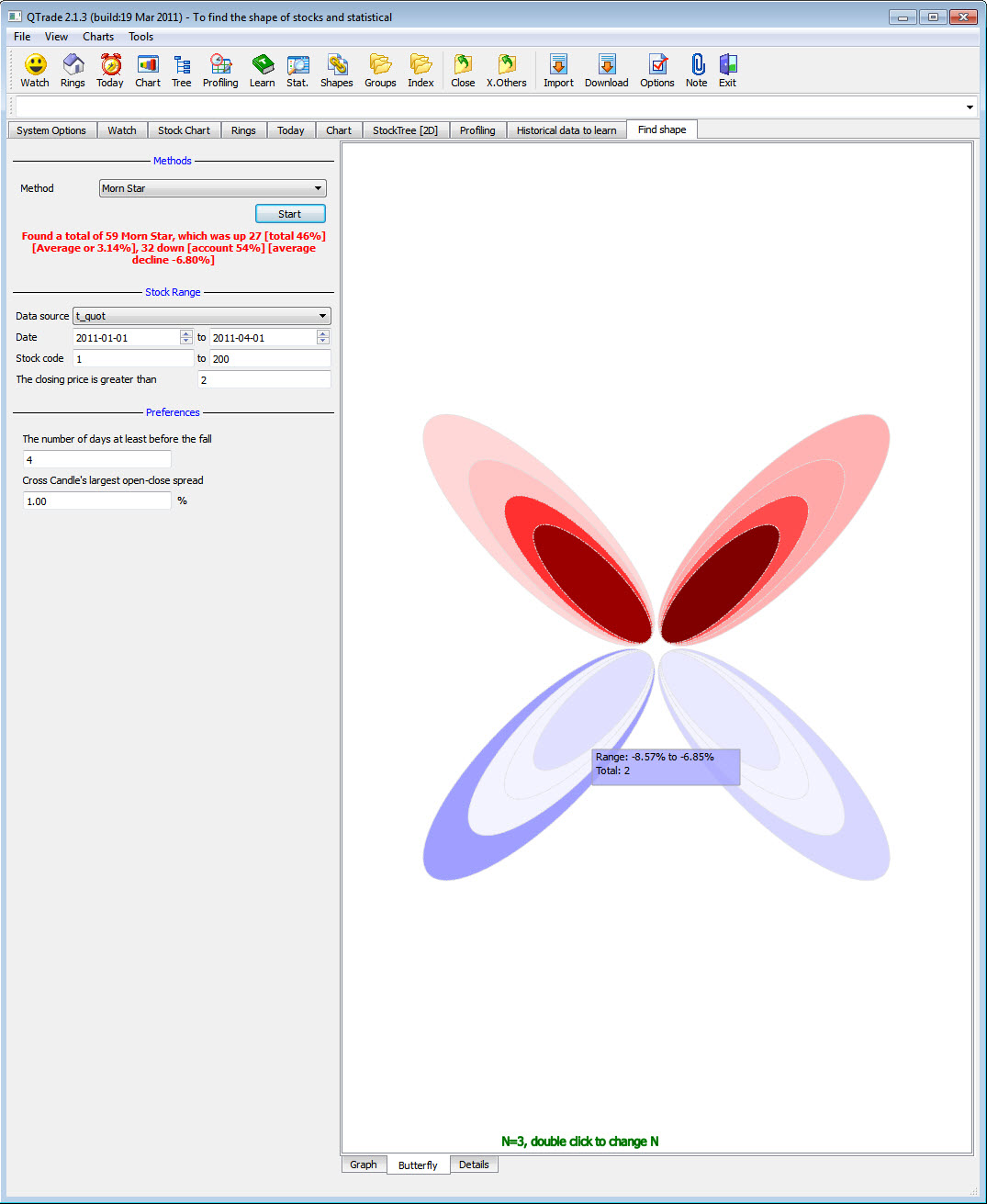Open the Data source dropdown t_quot
This screenshot has width=987, height=1204.
coord(200,316)
